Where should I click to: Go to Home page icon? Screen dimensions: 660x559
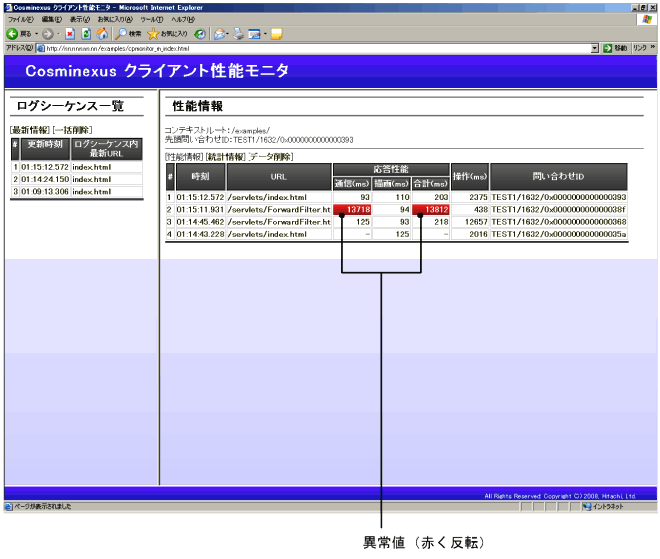(102, 33)
